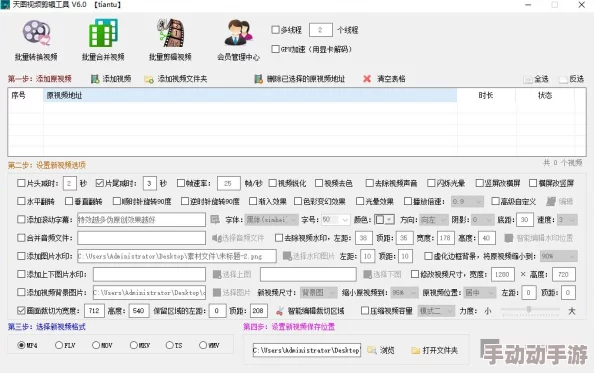
Task: Open 批量合并视频 tool icon
Action: pos(103,33)
